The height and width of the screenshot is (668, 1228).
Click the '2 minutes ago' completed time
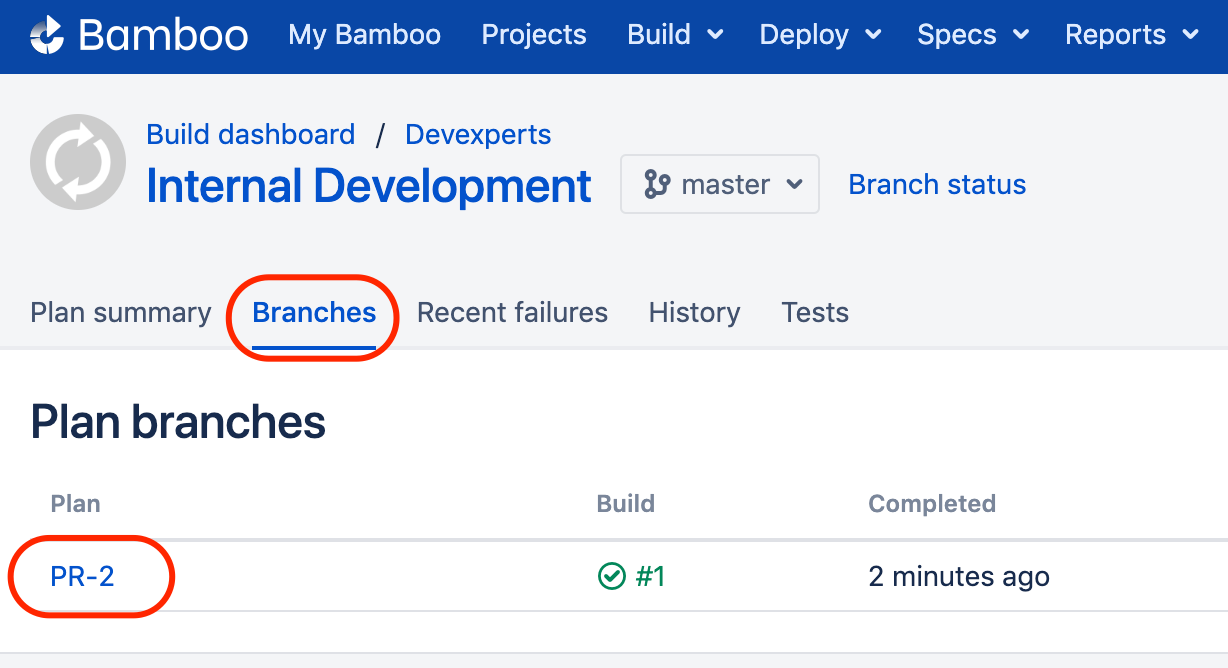click(959, 577)
